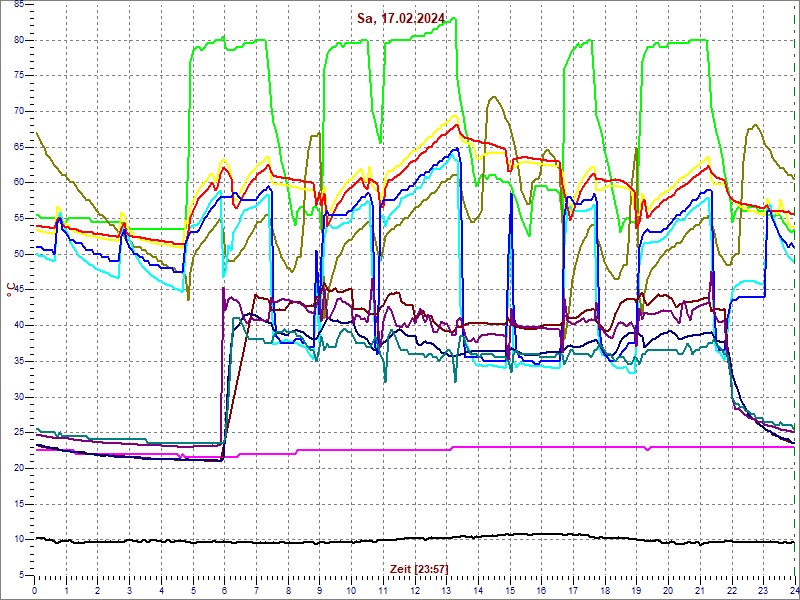Image resolution: width=800 pixels, height=600 pixels.
Task: Click hour 6 on the time axis
Action: pyautogui.click(x=224, y=589)
